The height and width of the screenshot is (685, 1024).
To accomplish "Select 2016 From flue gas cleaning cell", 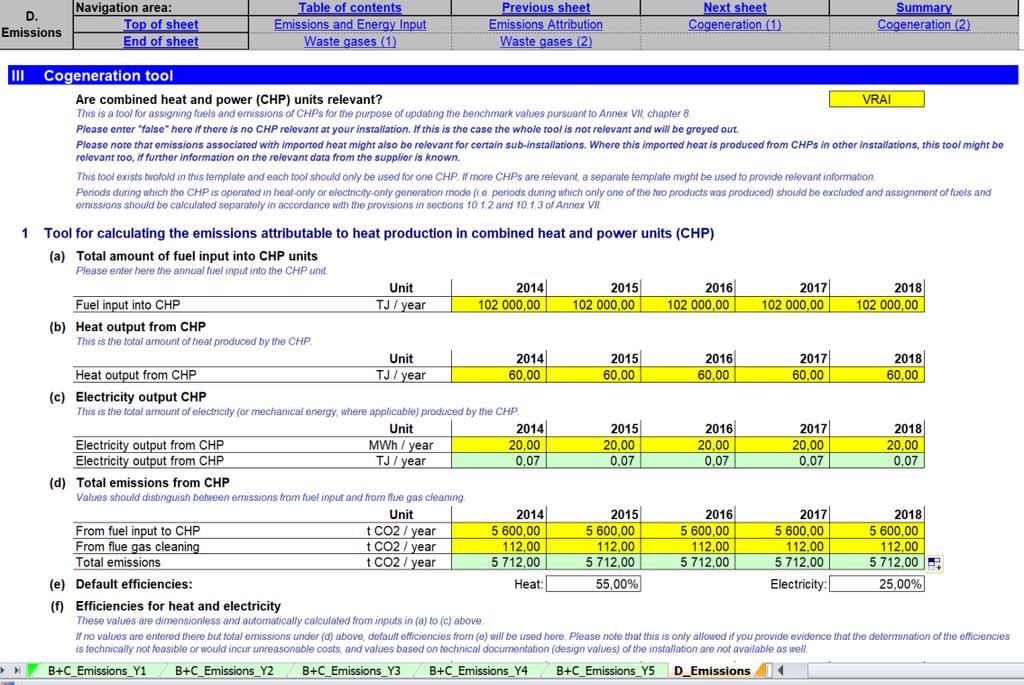I will (x=688, y=547).
